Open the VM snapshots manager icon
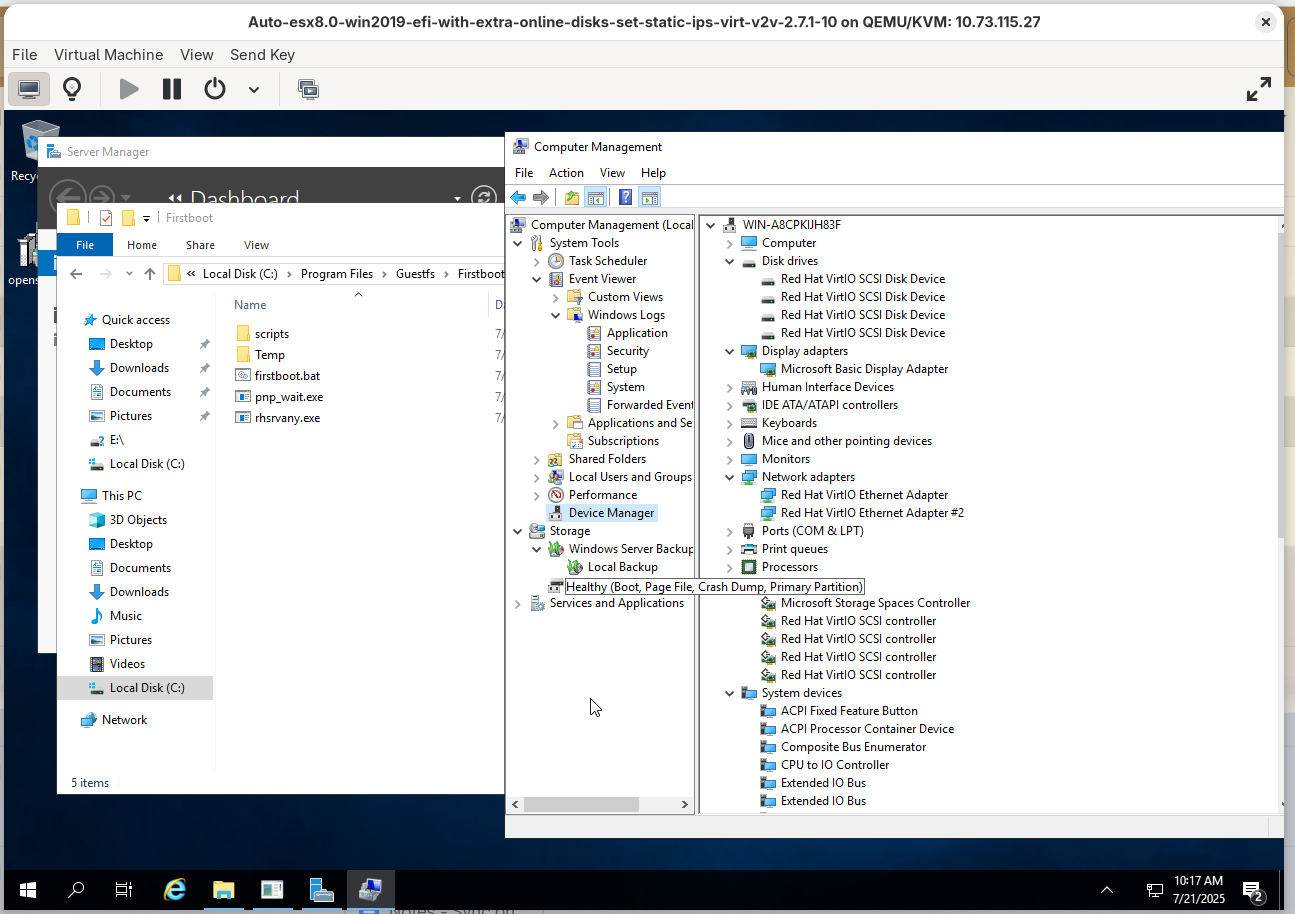The height and width of the screenshot is (914, 1295). [309, 89]
